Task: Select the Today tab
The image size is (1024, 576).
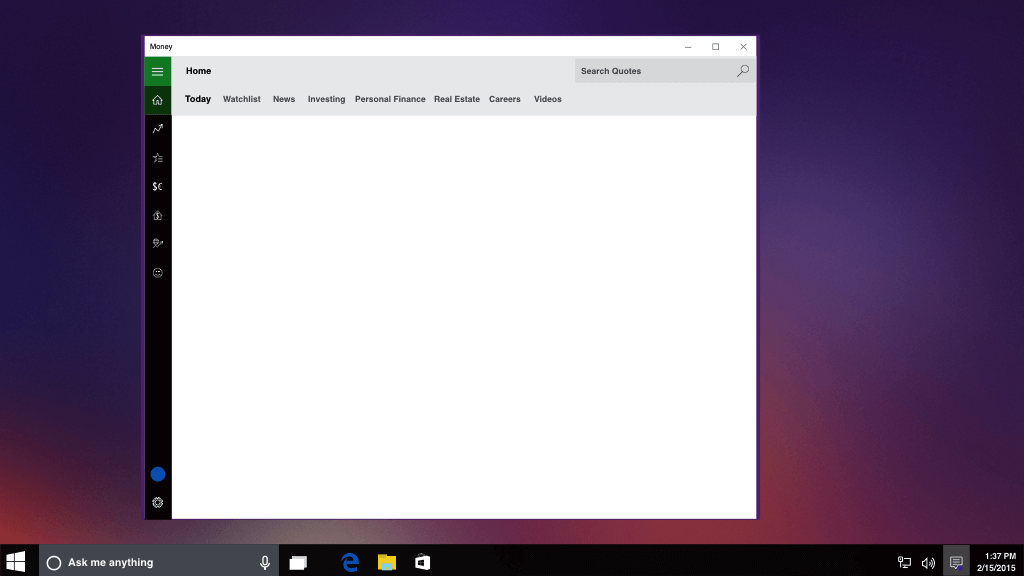Action: click(x=198, y=99)
